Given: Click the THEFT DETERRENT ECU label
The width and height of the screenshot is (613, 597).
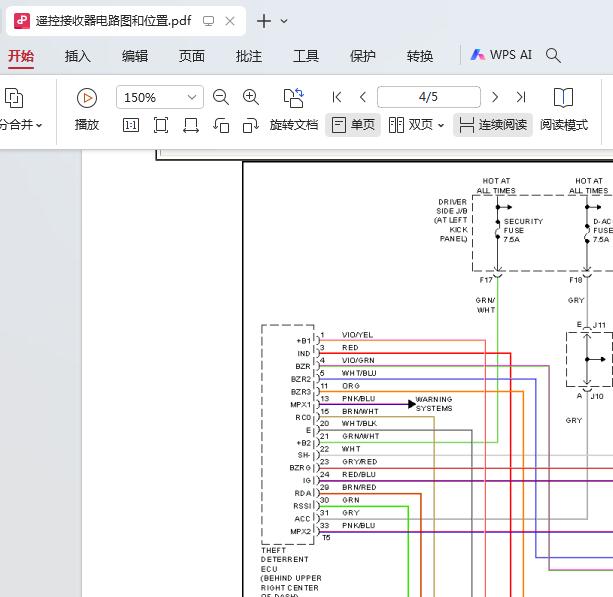Looking at the screenshot, I should [285, 559].
